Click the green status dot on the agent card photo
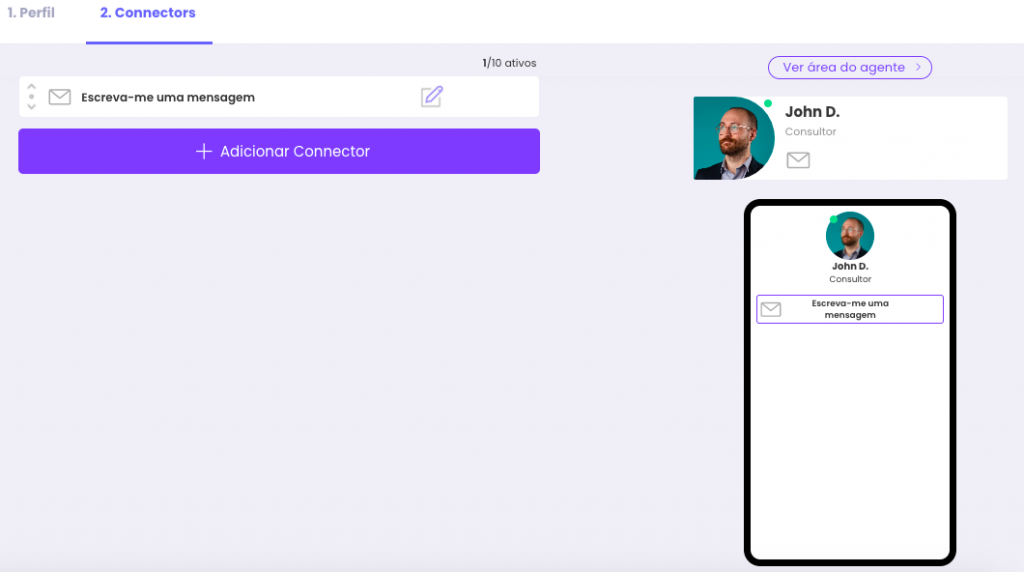Screen dimensions: 1024x572 pos(768,103)
